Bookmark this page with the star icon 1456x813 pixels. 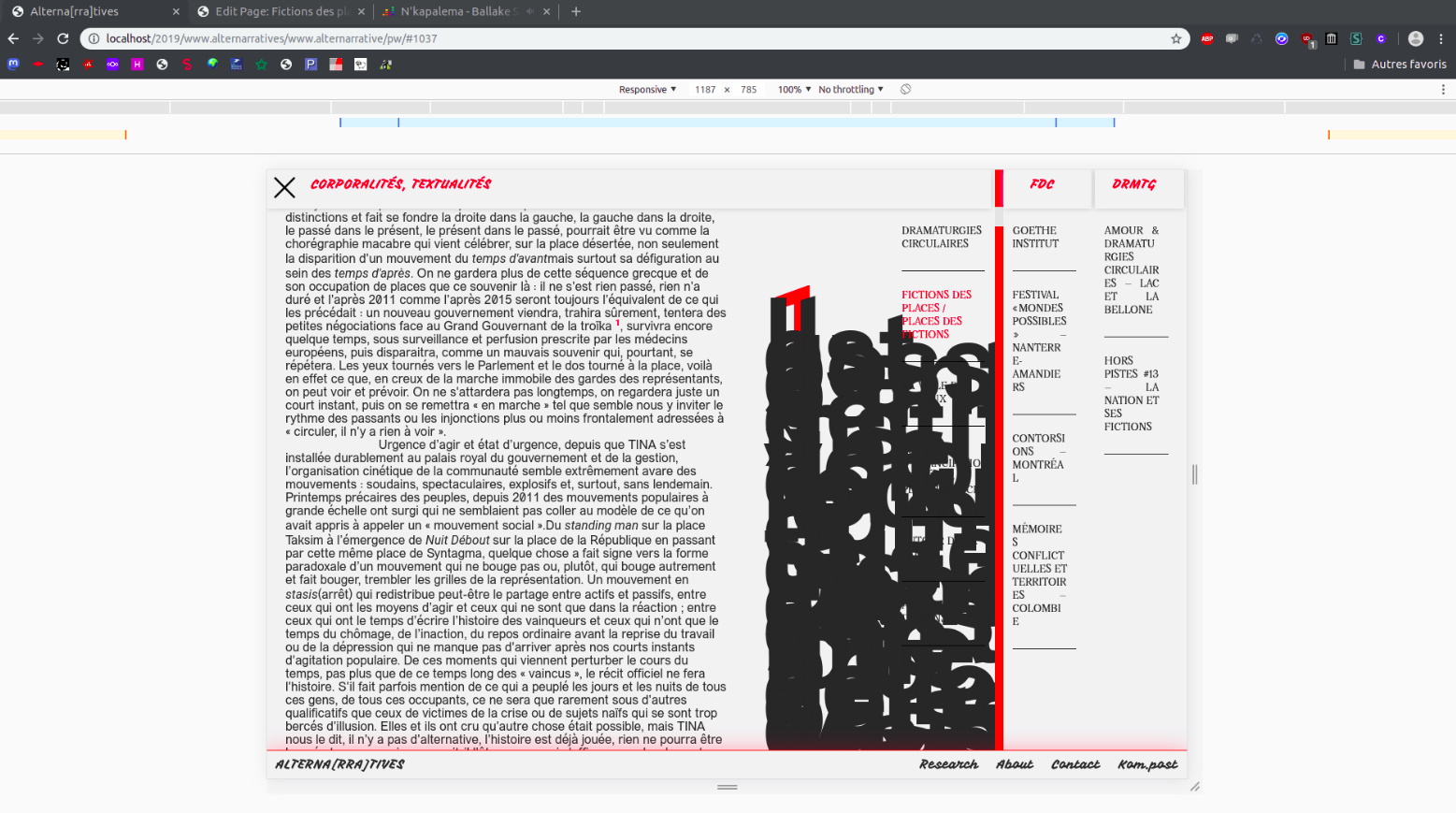1176,38
